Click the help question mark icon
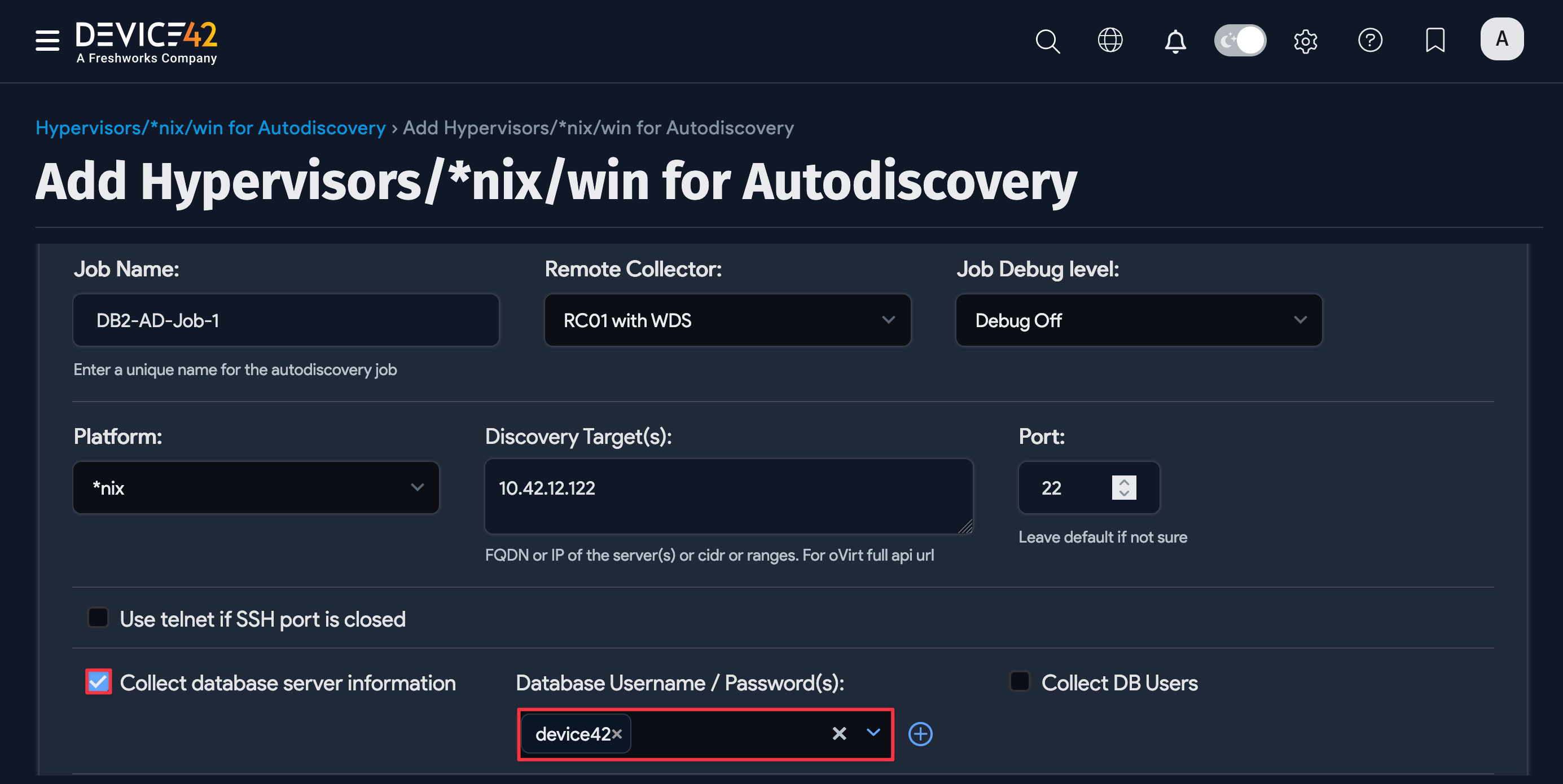 1371,41
